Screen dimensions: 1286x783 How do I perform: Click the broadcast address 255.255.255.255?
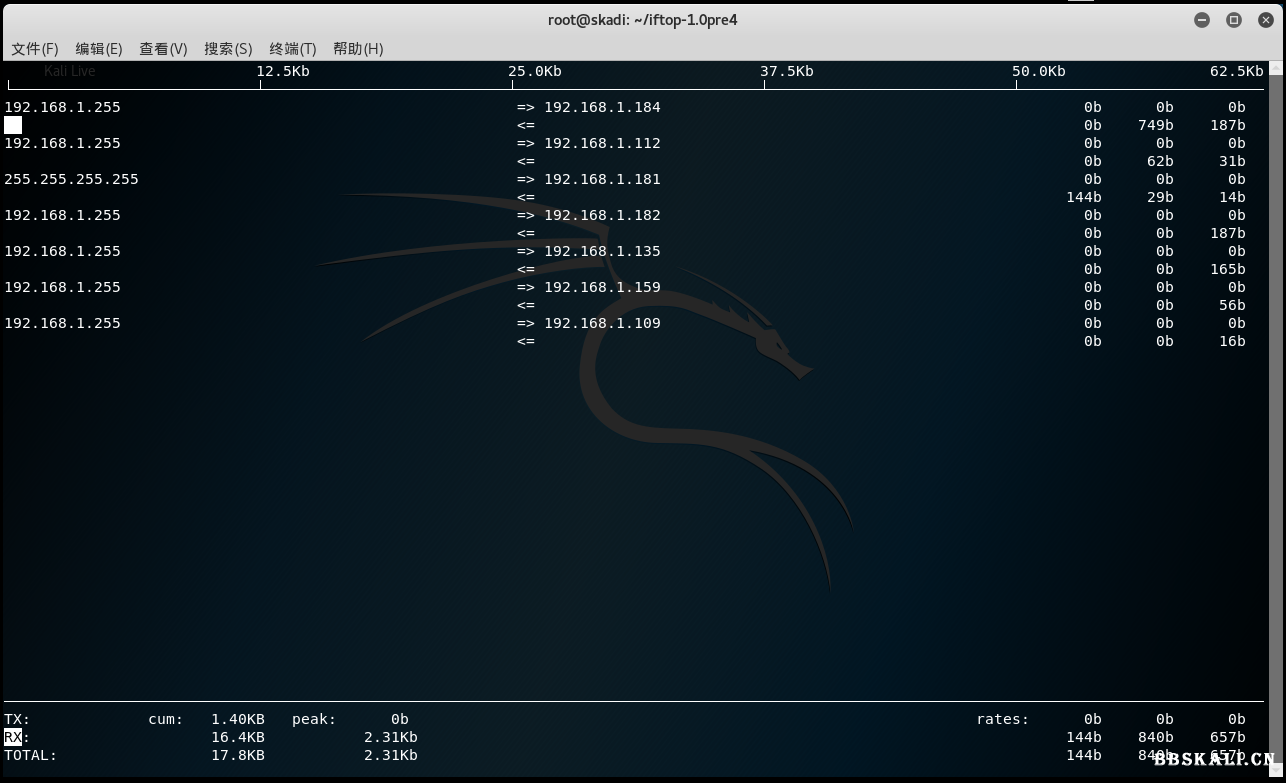71,179
